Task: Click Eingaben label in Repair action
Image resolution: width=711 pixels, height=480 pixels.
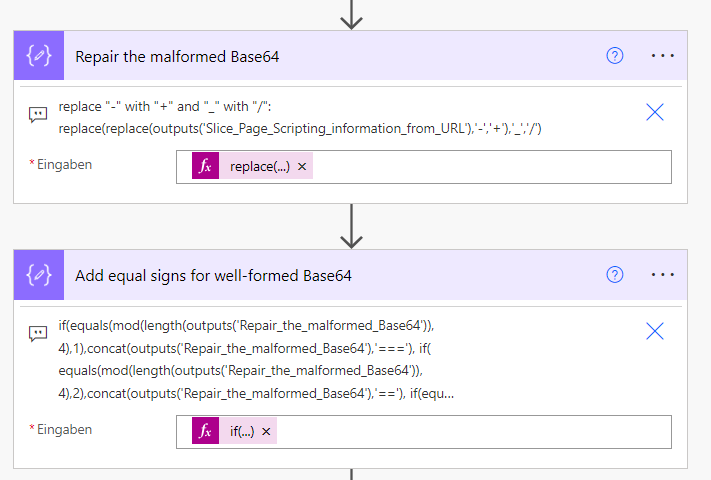Action: 64,165
